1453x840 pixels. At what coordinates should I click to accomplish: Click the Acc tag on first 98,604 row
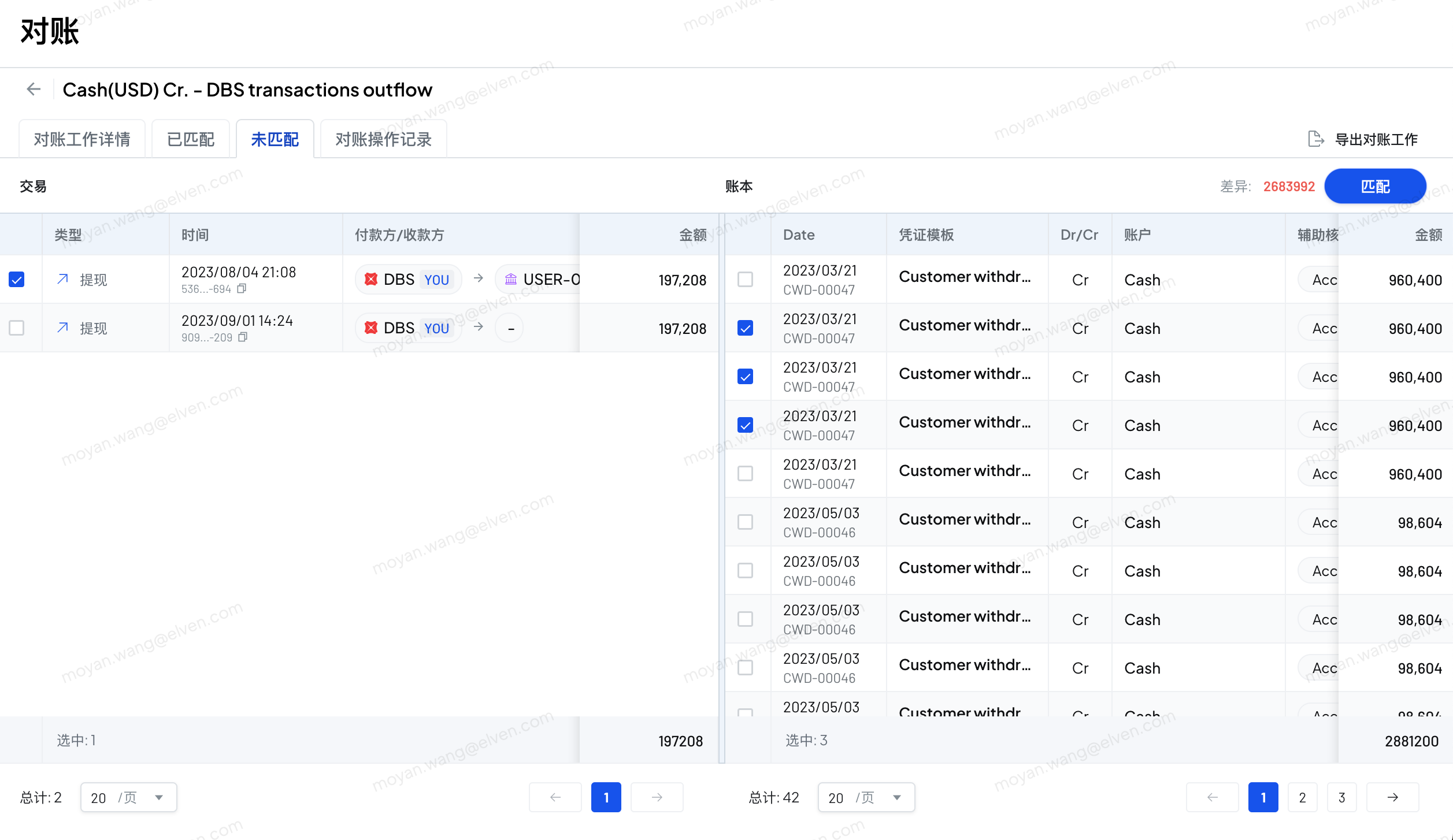pos(1322,522)
